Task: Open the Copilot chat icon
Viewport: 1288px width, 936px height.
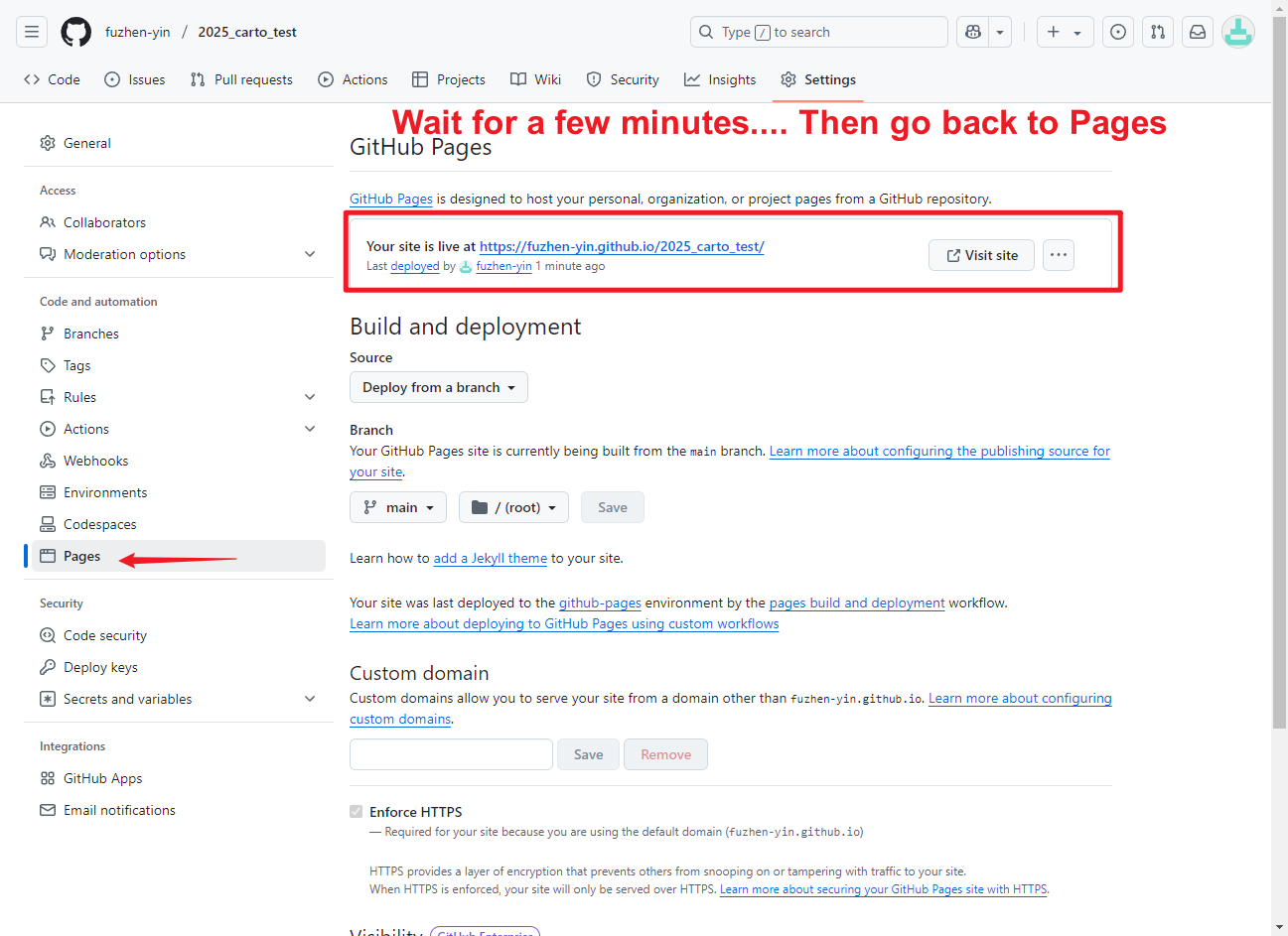Action: pyautogui.click(x=973, y=32)
